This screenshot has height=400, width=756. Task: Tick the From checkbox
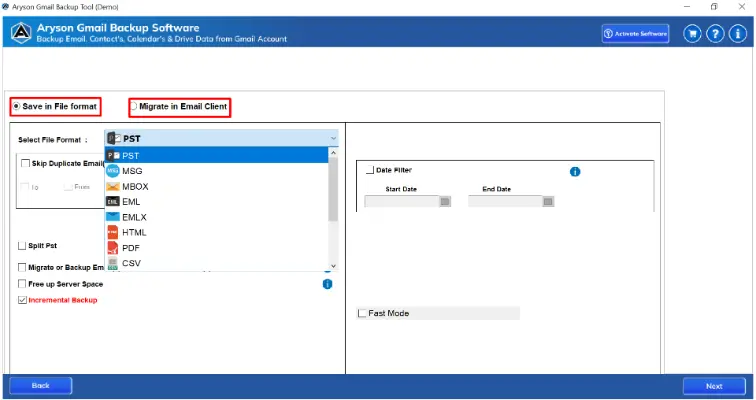pyautogui.click(x=68, y=187)
